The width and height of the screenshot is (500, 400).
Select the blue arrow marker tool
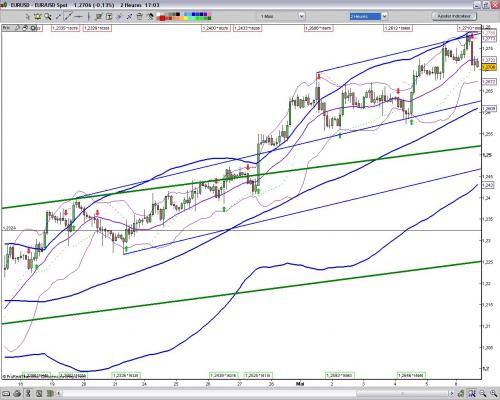pos(119,17)
